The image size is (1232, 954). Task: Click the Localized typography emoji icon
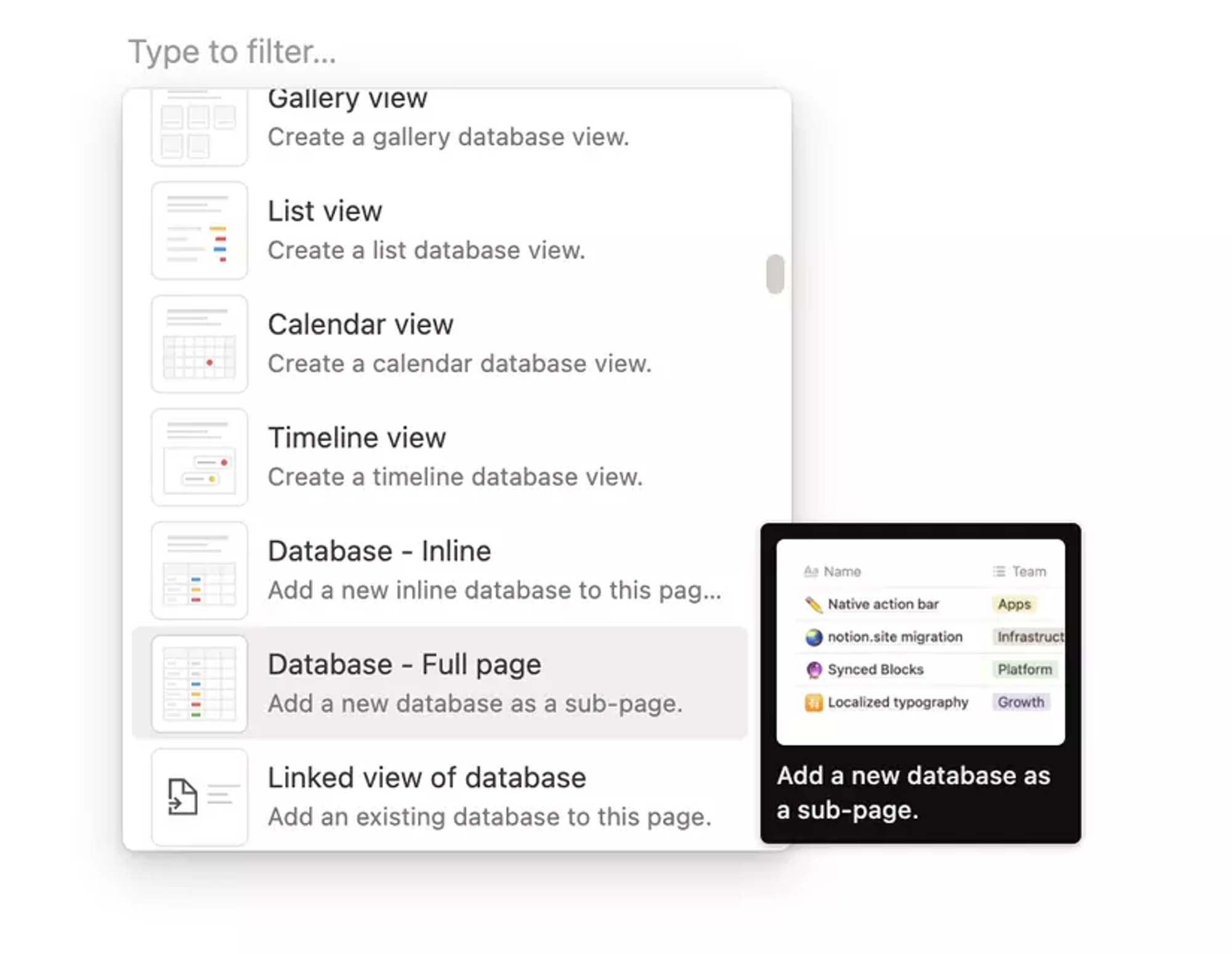pyautogui.click(x=813, y=702)
